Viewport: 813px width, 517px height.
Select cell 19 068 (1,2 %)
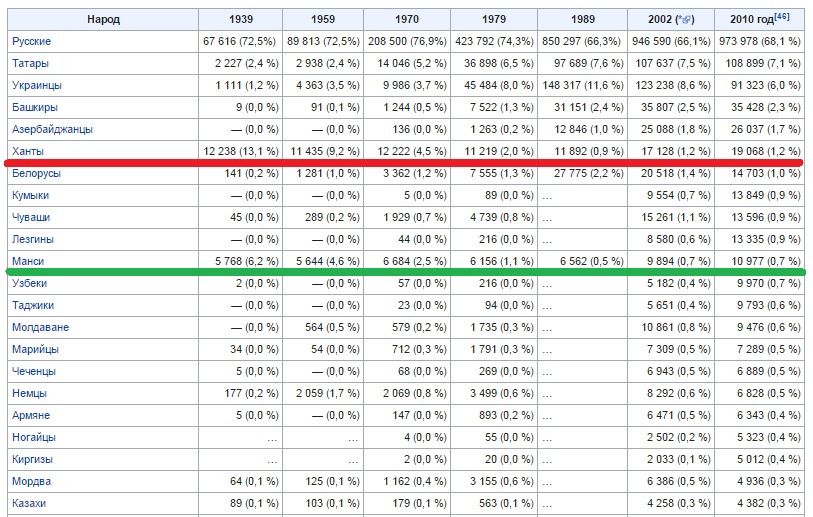[760, 151]
